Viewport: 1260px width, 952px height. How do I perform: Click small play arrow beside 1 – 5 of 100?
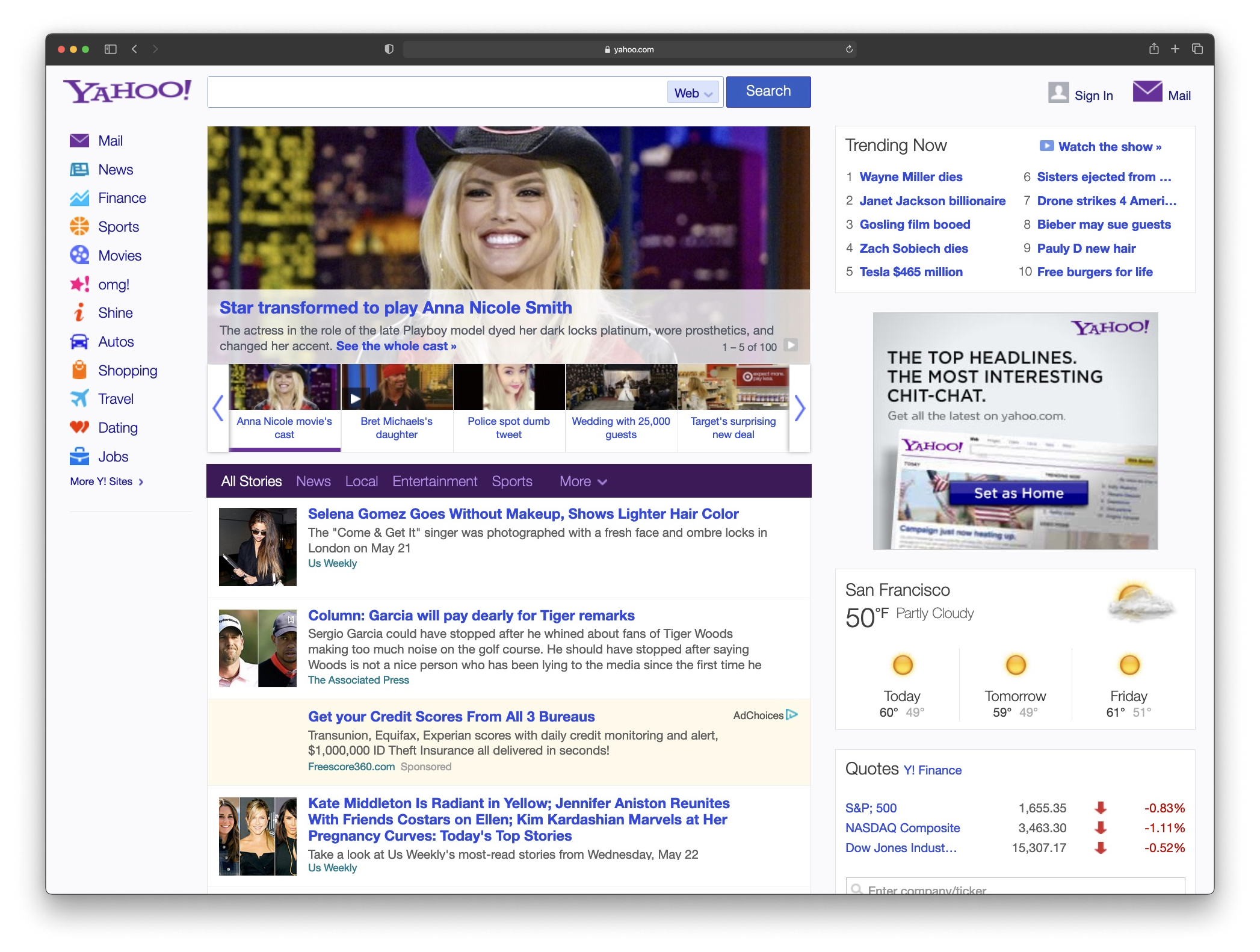click(x=792, y=345)
